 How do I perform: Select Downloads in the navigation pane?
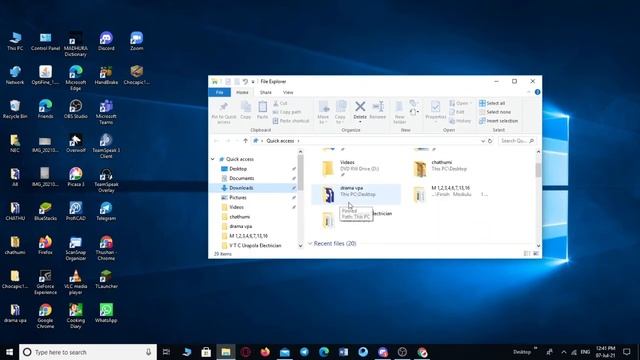point(241,188)
